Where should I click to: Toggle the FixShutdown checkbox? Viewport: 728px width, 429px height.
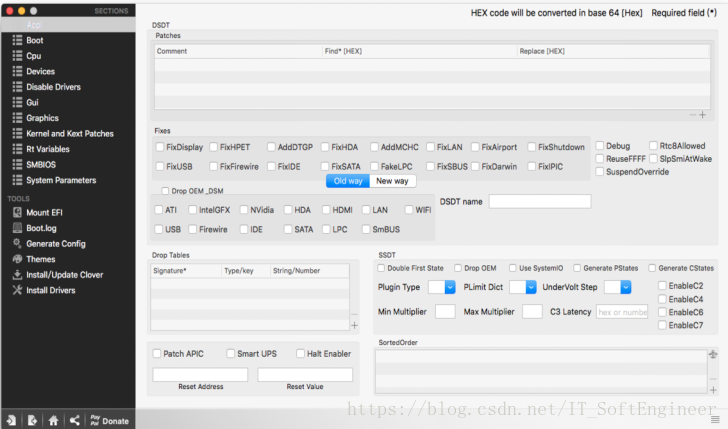click(532, 147)
